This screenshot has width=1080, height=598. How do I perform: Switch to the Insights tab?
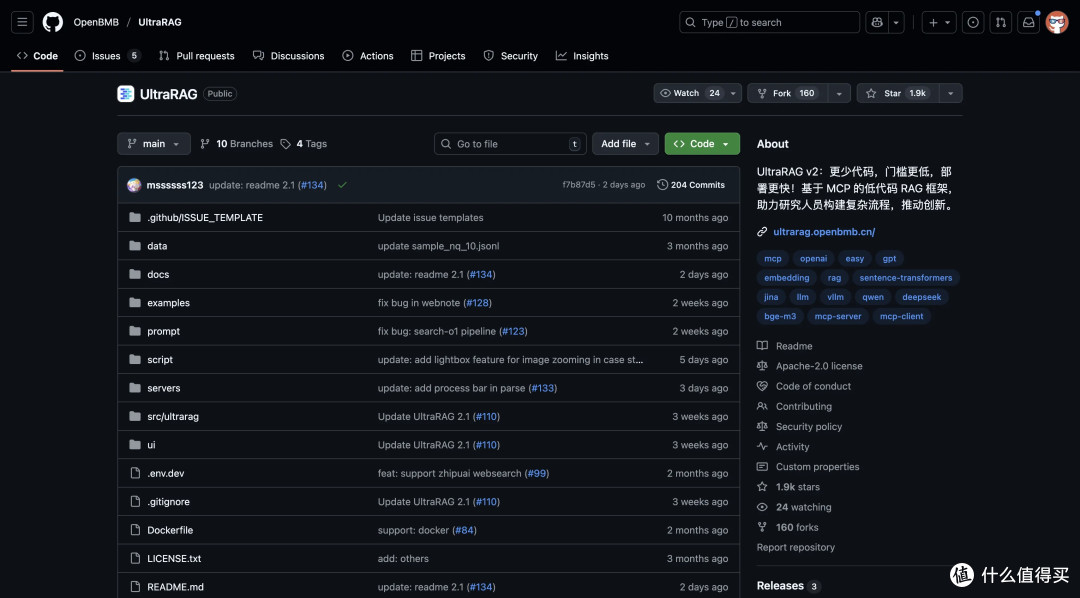[582, 56]
